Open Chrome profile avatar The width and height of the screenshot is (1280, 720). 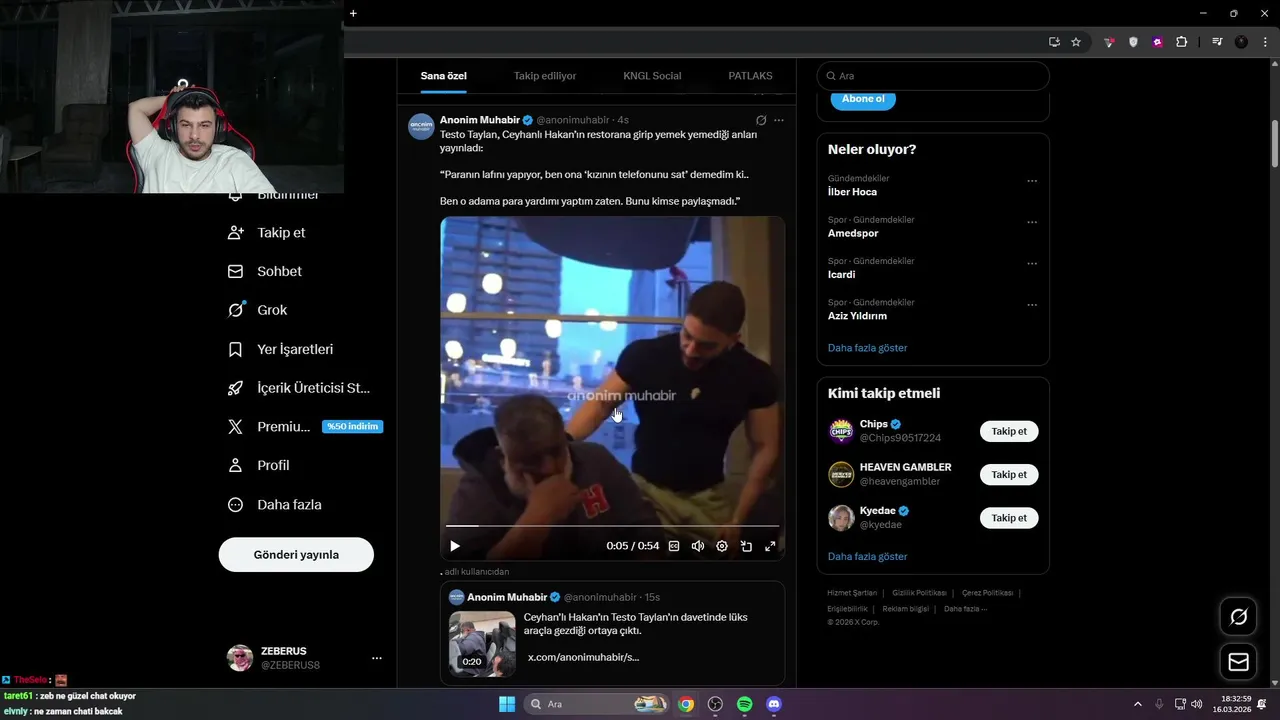(1241, 42)
